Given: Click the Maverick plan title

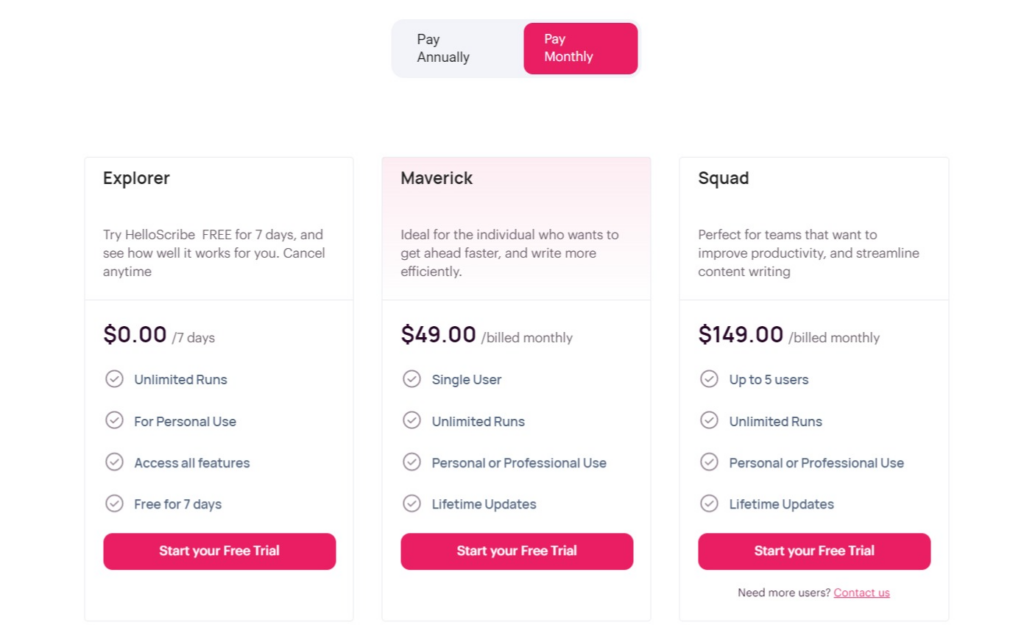Looking at the screenshot, I should pyautogui.click(x=436, y=178).
